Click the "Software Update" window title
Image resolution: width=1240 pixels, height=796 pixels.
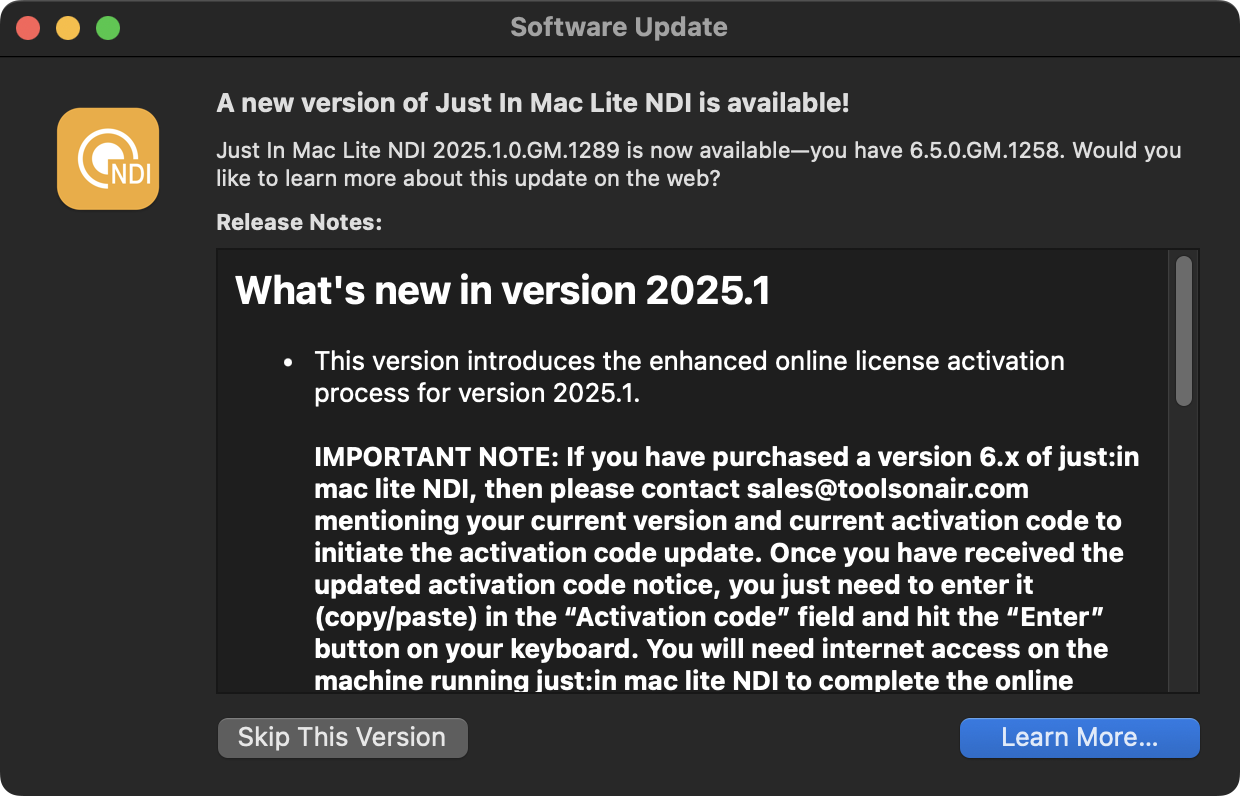(x=619, y=27)
